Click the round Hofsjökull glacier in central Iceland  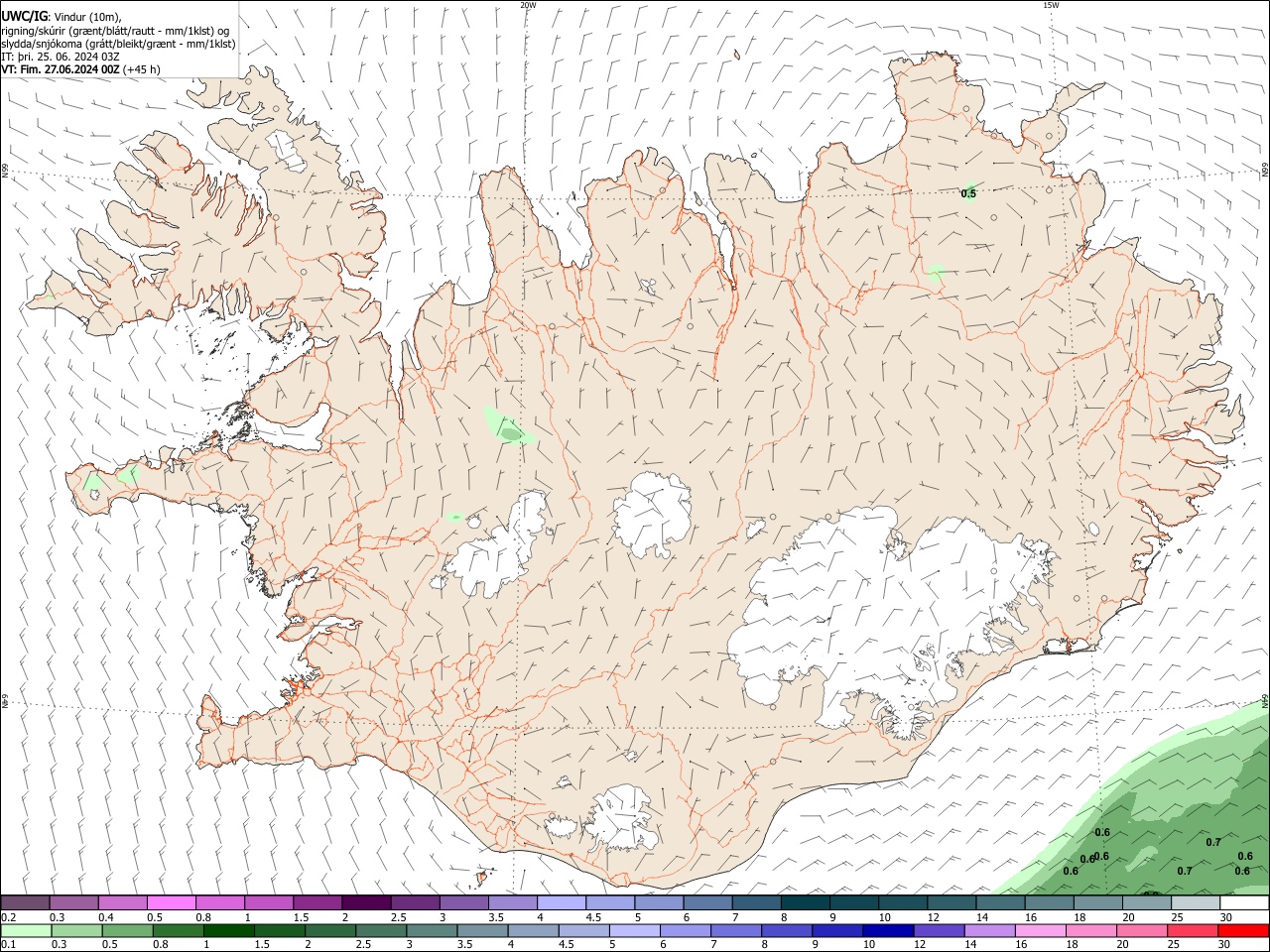click(x=653, y=514)
